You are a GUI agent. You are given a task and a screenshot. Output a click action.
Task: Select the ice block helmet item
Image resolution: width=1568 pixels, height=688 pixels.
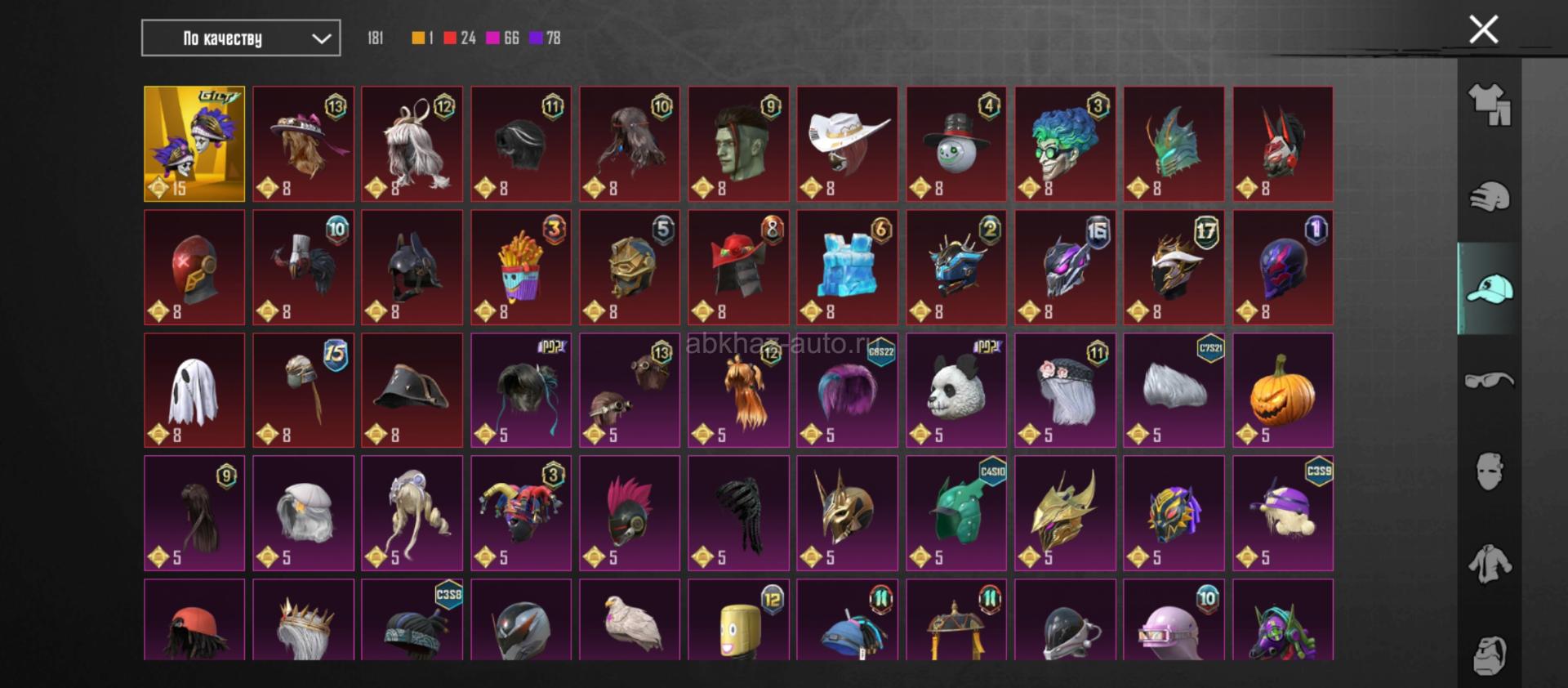847,267
